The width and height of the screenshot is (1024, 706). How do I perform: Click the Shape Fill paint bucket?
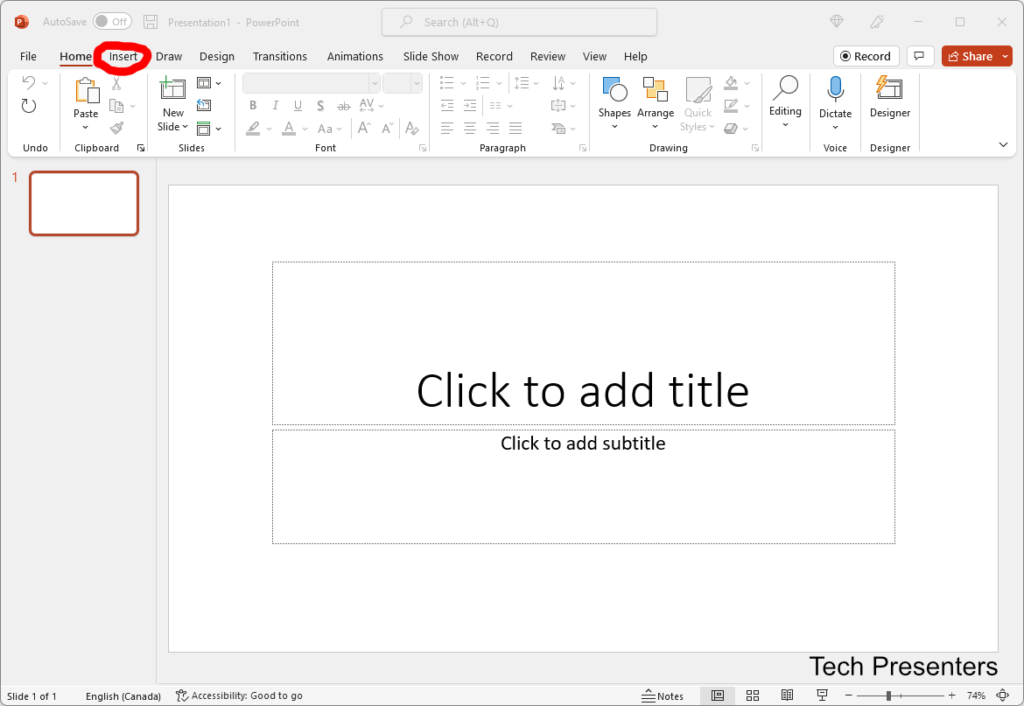731,83
